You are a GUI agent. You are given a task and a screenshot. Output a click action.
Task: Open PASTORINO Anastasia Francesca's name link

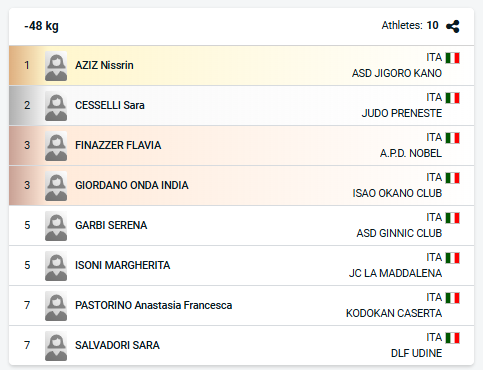click(x=154, y=305)
